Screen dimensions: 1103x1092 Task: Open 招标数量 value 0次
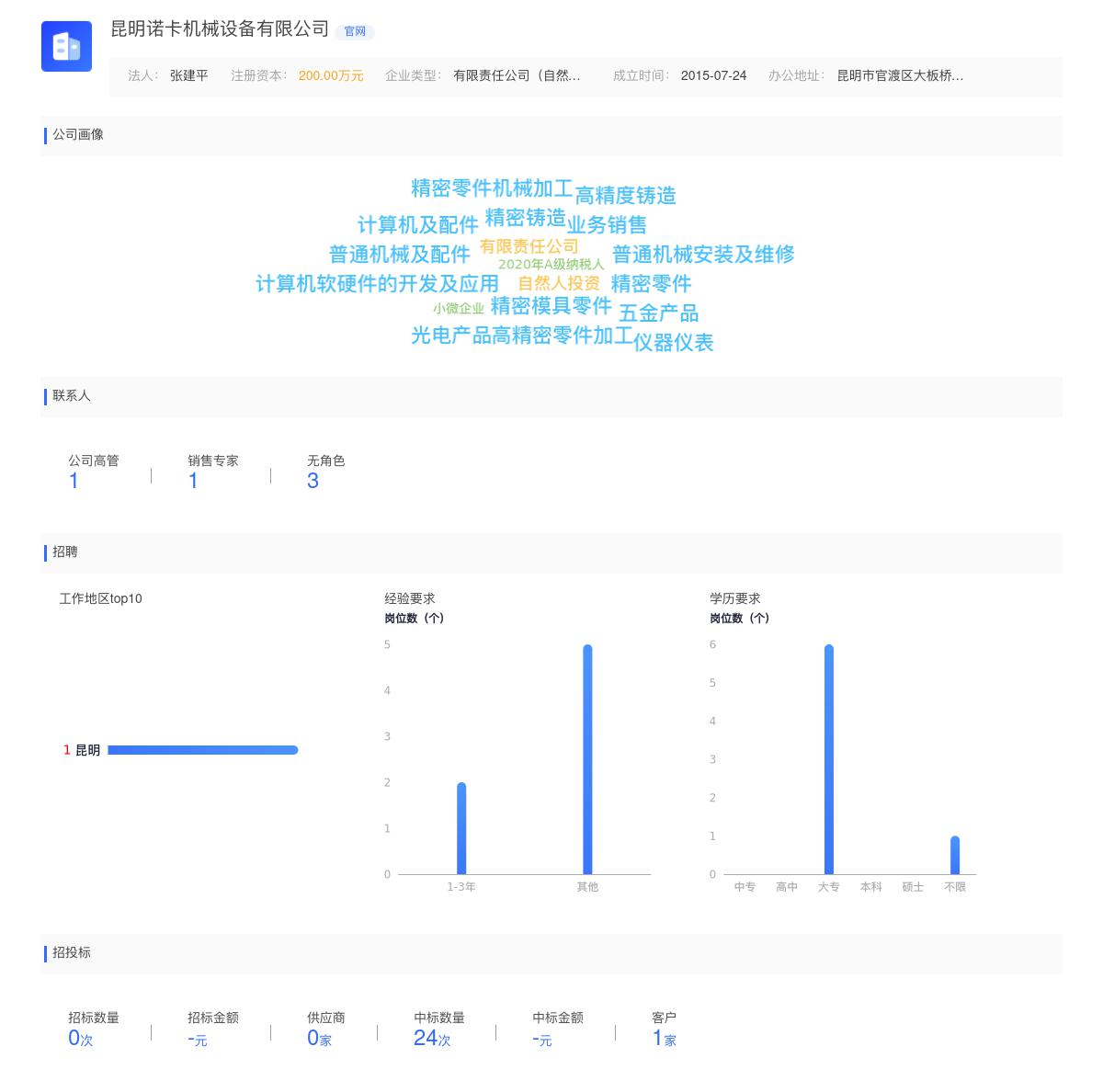(81, 1038)
